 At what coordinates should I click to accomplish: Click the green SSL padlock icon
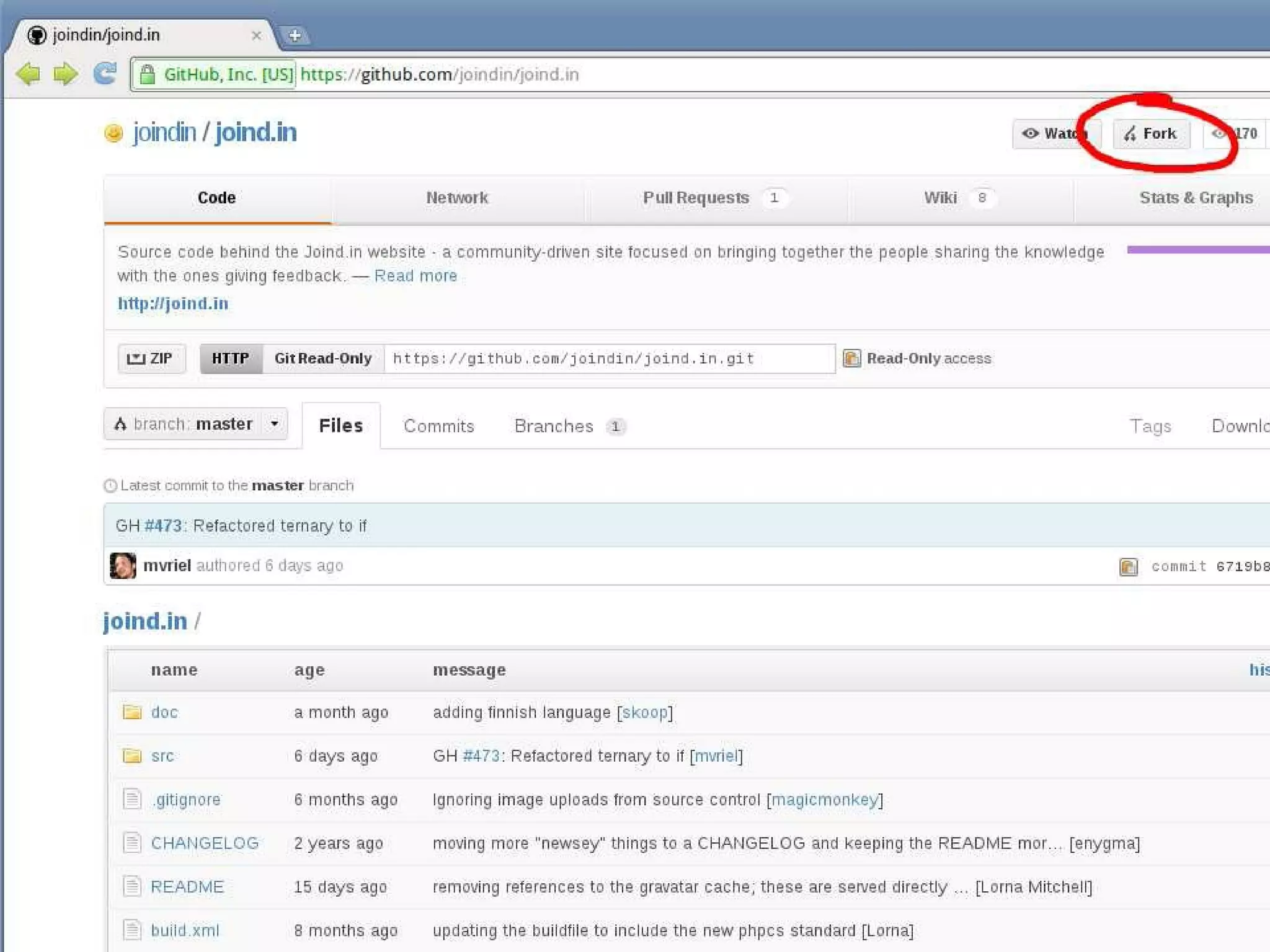(148, 74)
